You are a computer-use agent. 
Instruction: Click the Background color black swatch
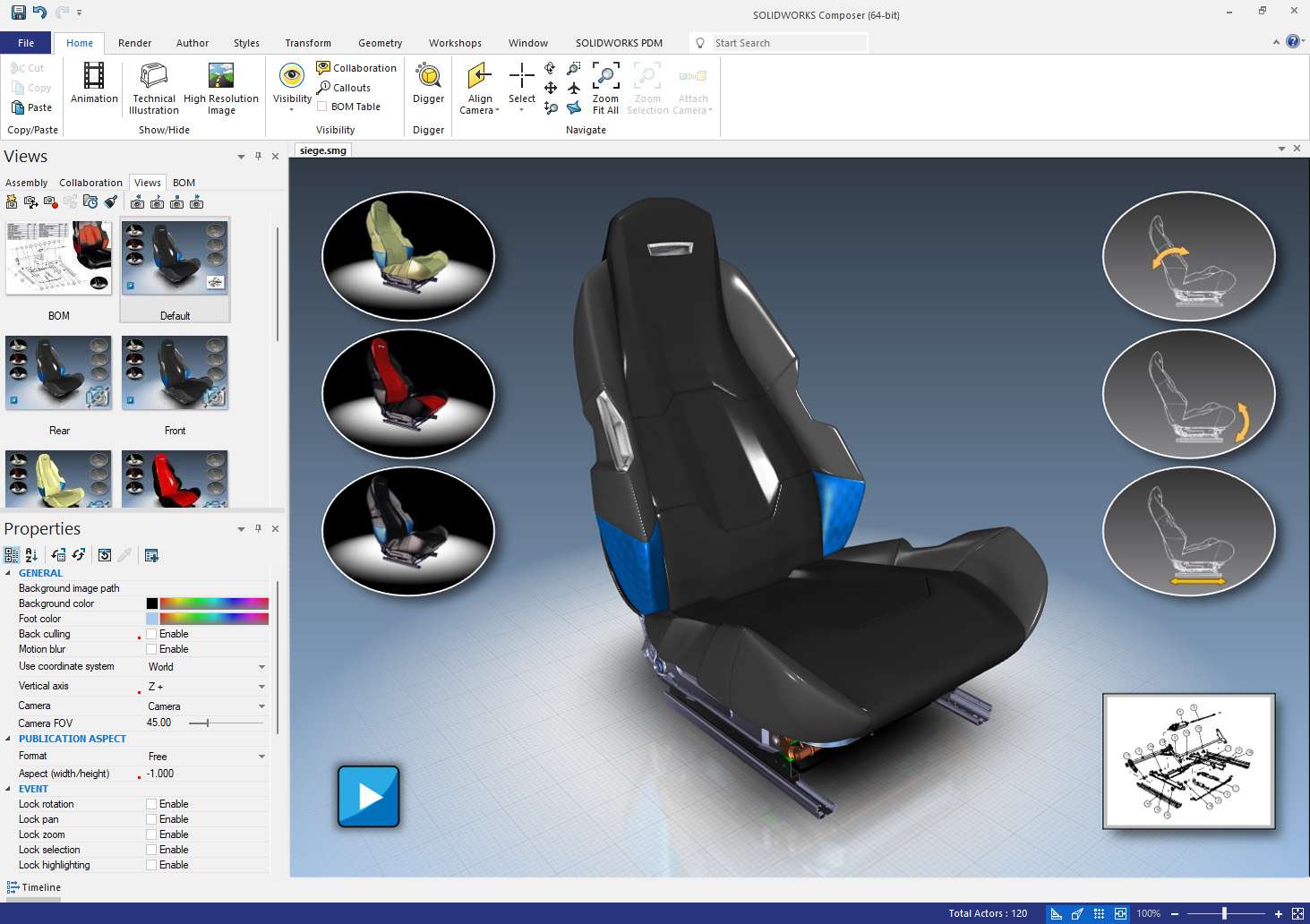pyautogui.click(x=152, y=603)
